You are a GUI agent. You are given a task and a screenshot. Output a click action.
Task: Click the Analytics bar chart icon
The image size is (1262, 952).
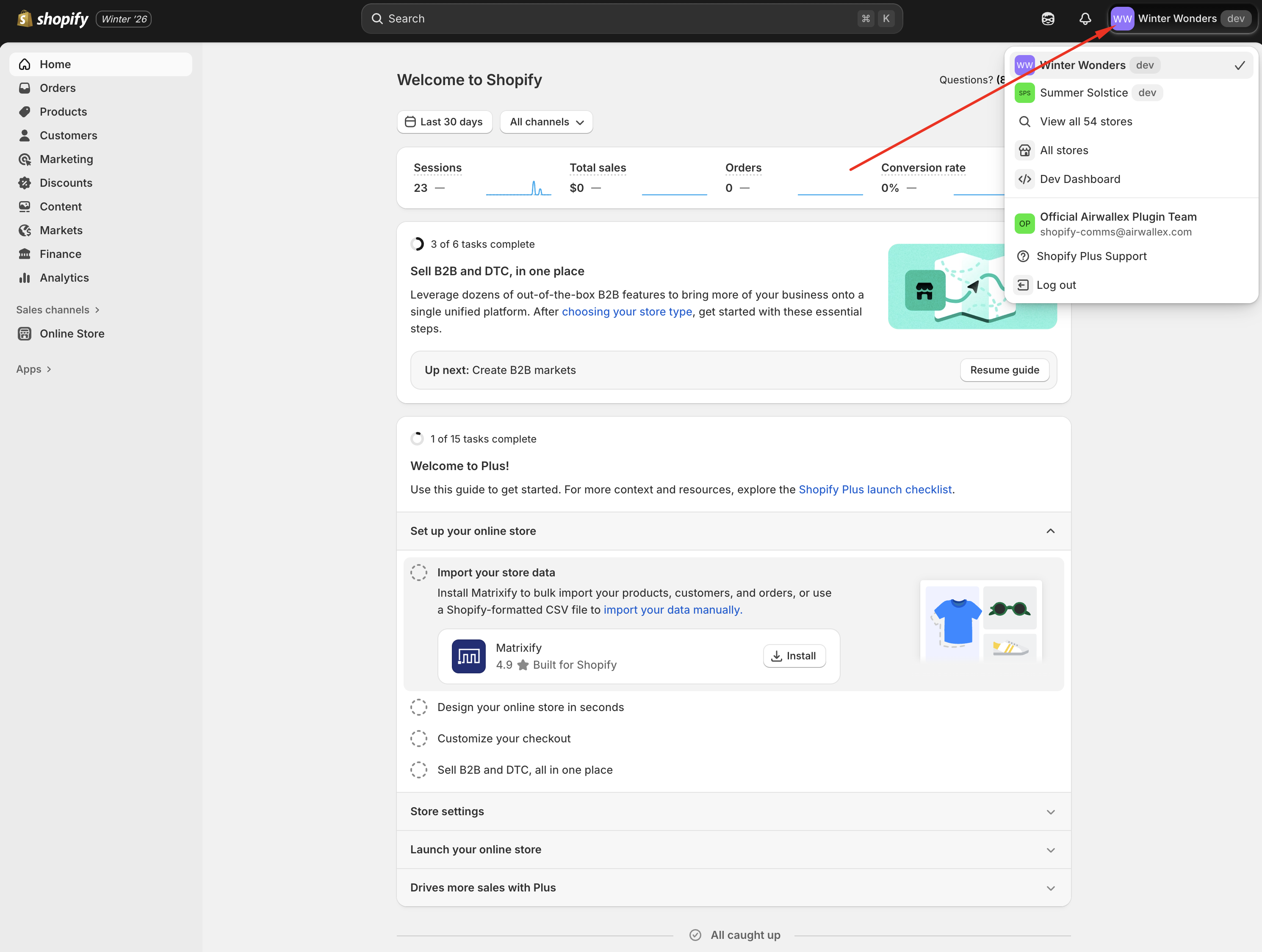pos(25,278)
